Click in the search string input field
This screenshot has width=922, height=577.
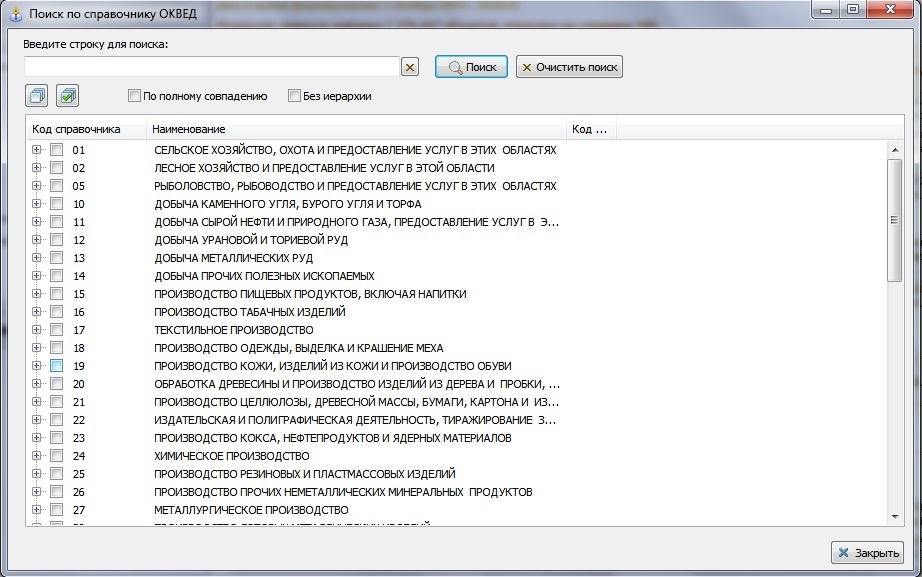(212, 67)
